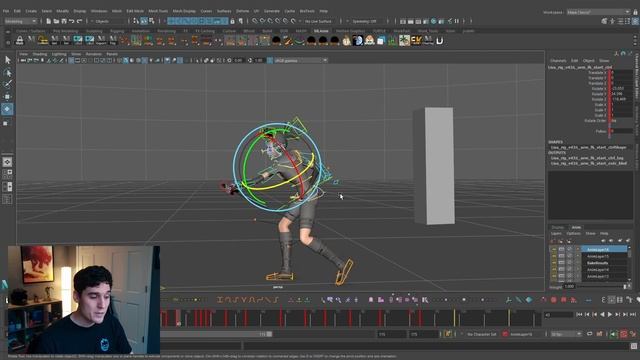Open the viewport Panels menu
Image resolution: width=640 pixels, height=360 pixels.
(112, 54)
